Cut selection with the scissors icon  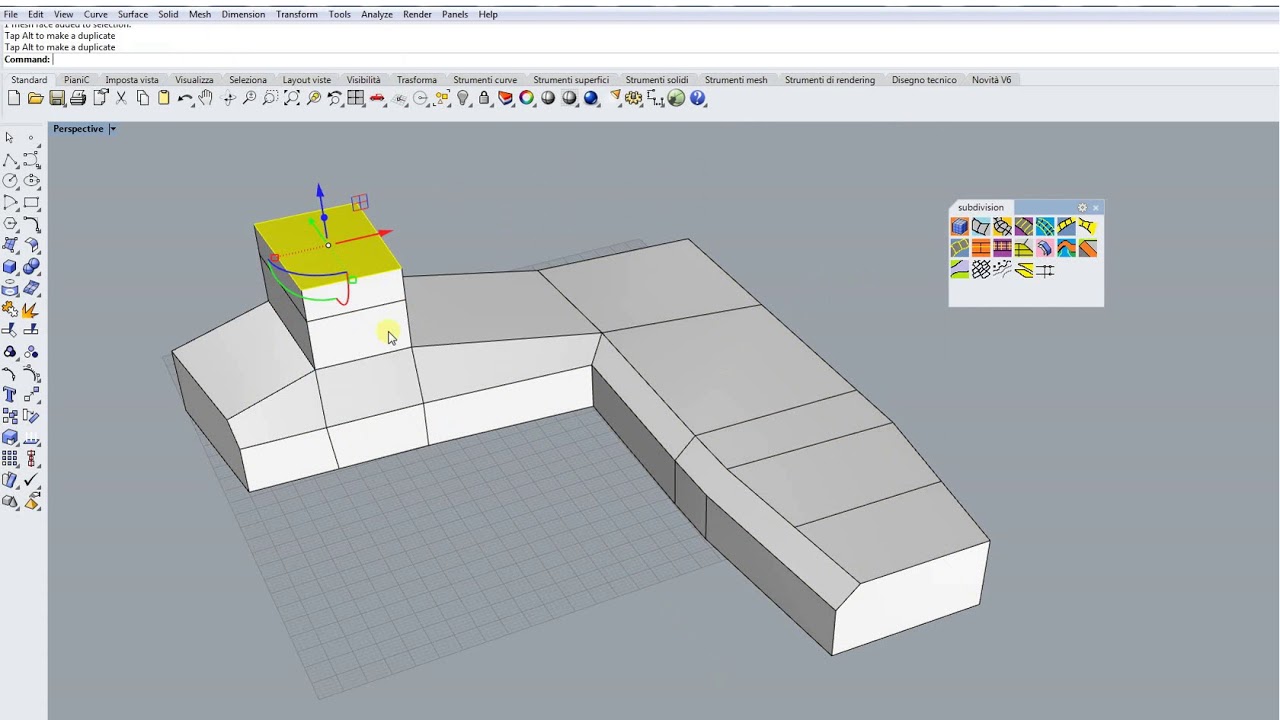(x=121, y=98)
